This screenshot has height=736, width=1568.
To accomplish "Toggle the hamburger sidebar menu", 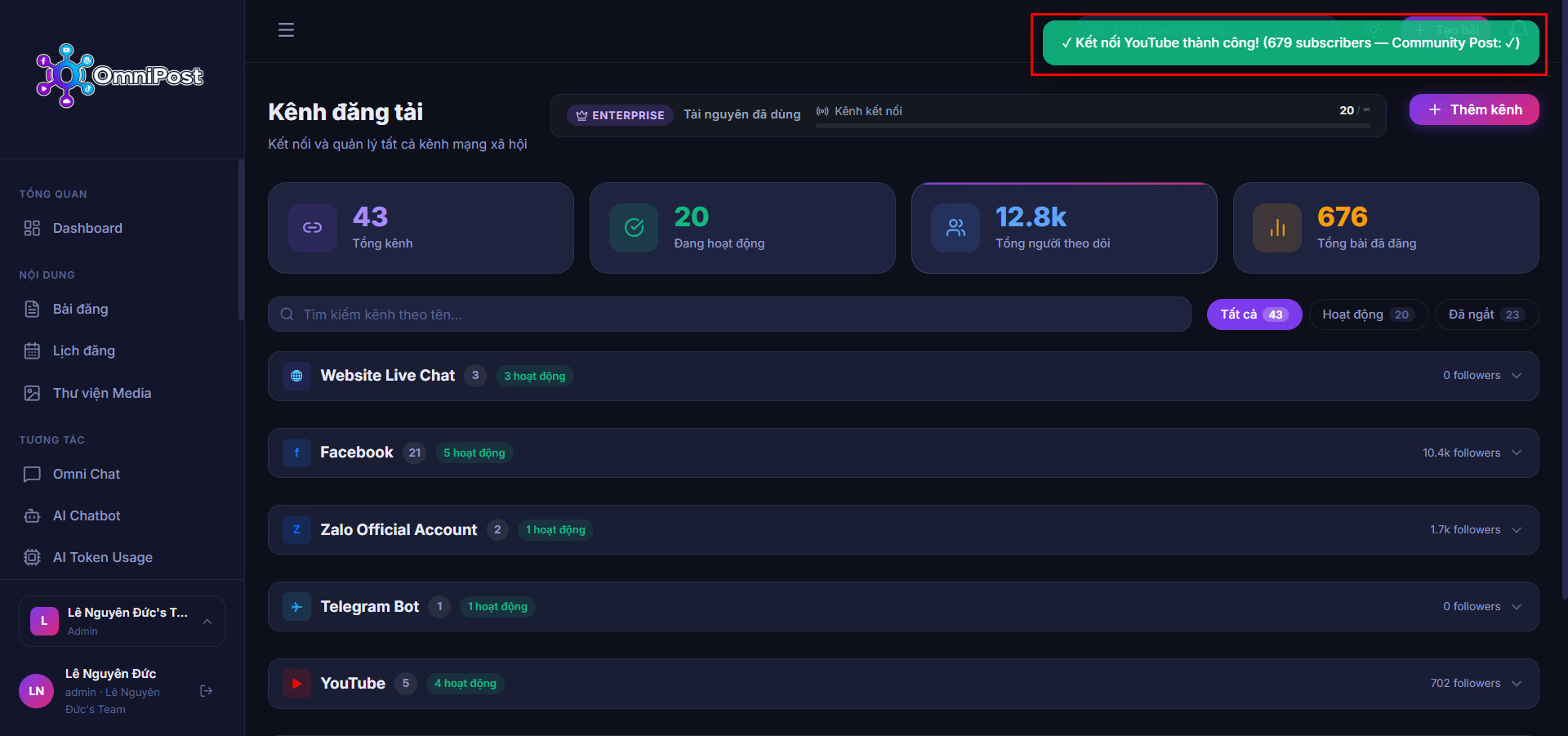I will click(286, 30).
